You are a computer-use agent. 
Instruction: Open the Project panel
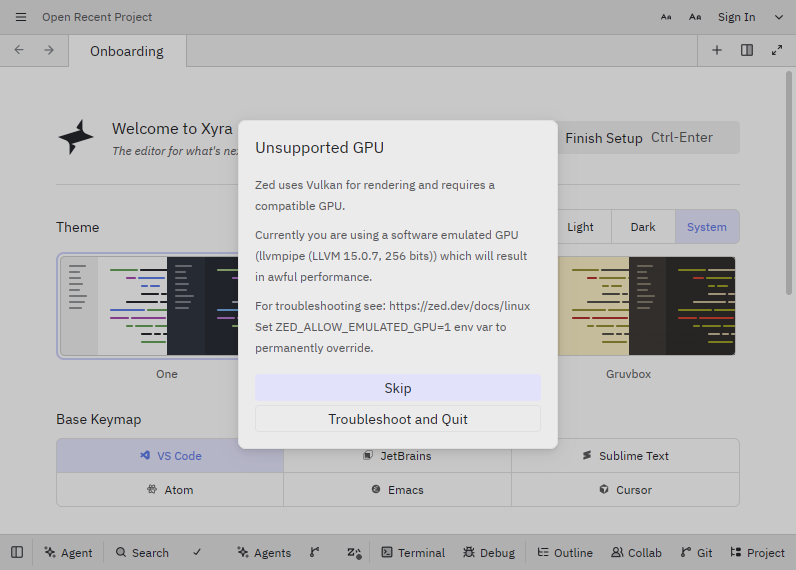pyautogui.click(x=757, y=552)
